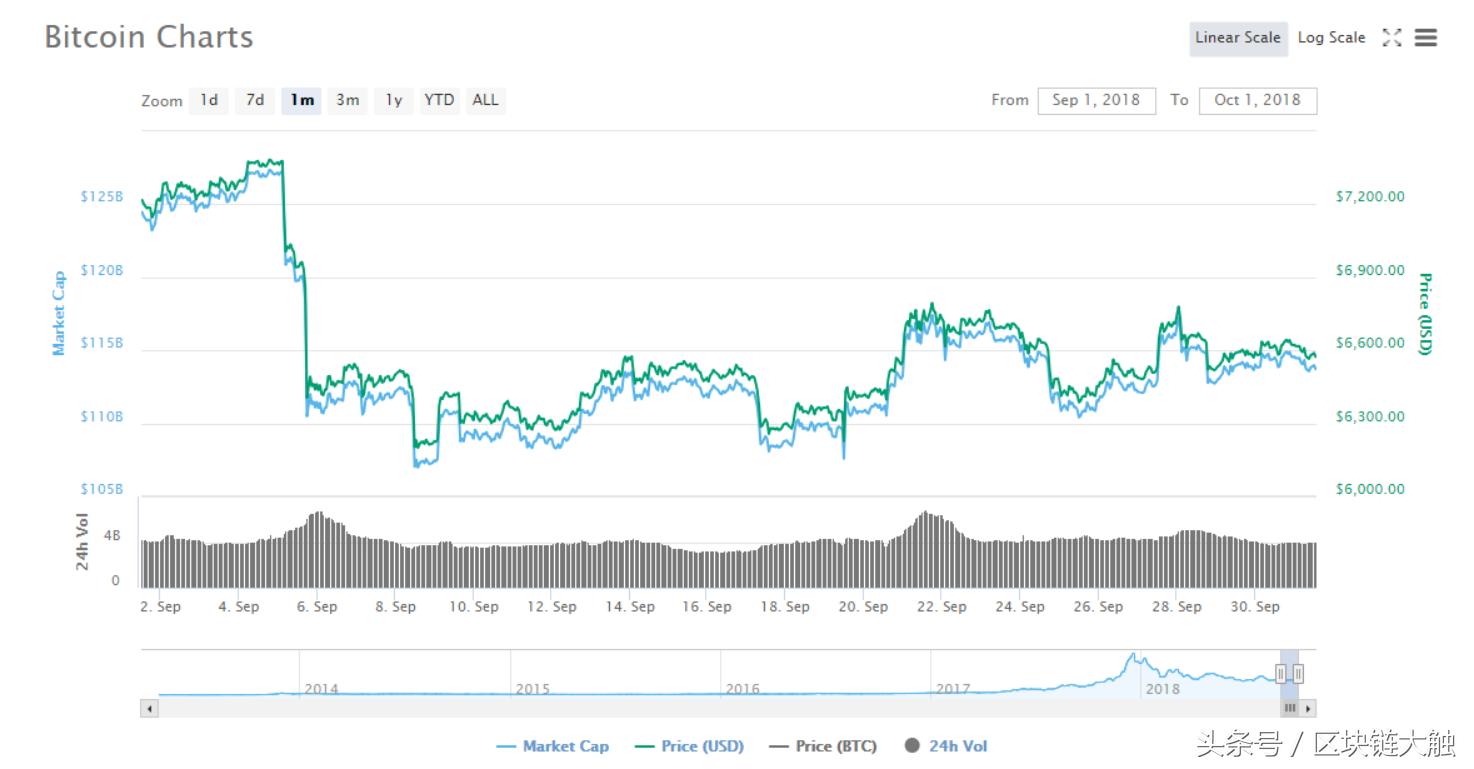Grab the left navigator range handle
The width and height of the screenshot is (1474, 769).
tap(1280, 674)
